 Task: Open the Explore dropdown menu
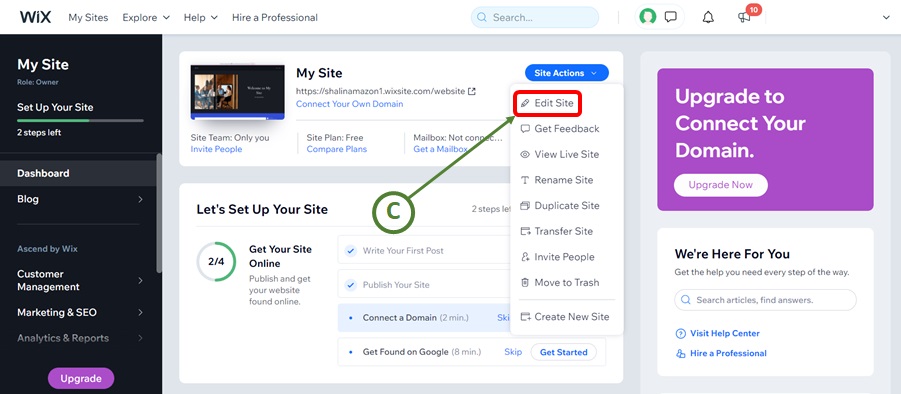[x=146, y=17]
